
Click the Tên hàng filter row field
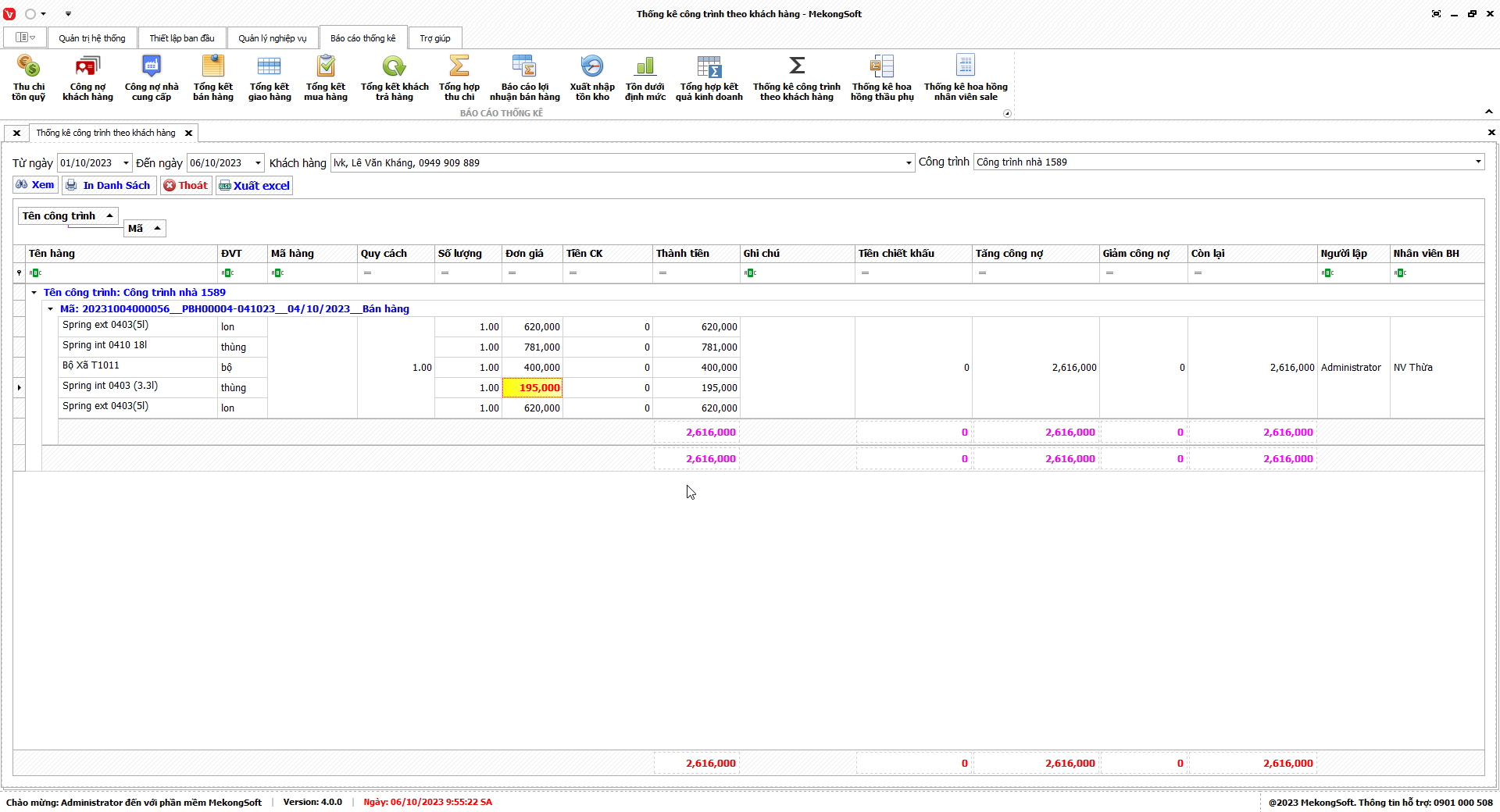[x=125, y=273]
